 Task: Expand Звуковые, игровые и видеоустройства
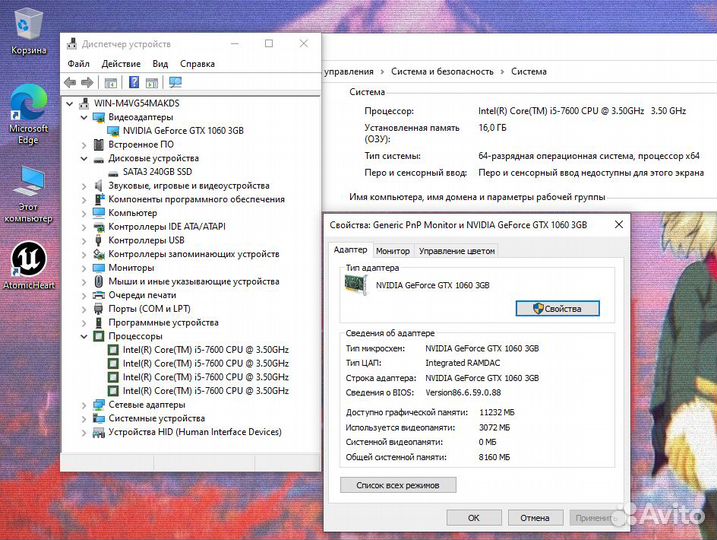click(84, 186)
